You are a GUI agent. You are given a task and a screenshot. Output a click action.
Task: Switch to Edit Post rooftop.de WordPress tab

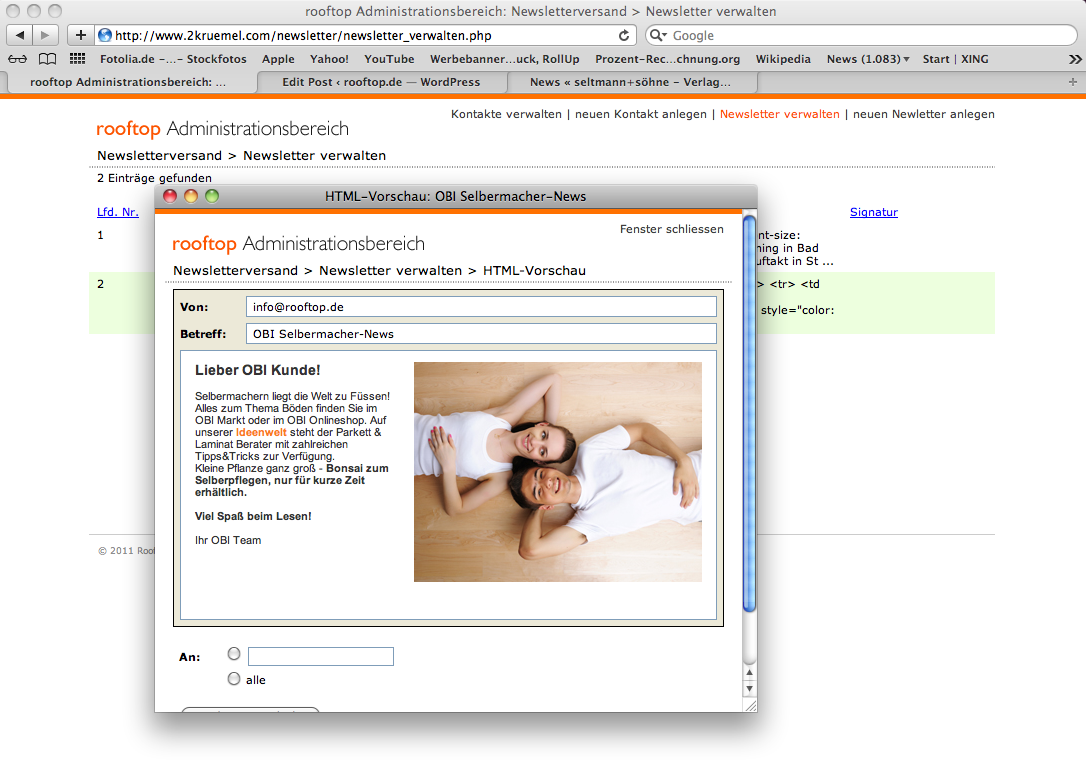(381, 82)
